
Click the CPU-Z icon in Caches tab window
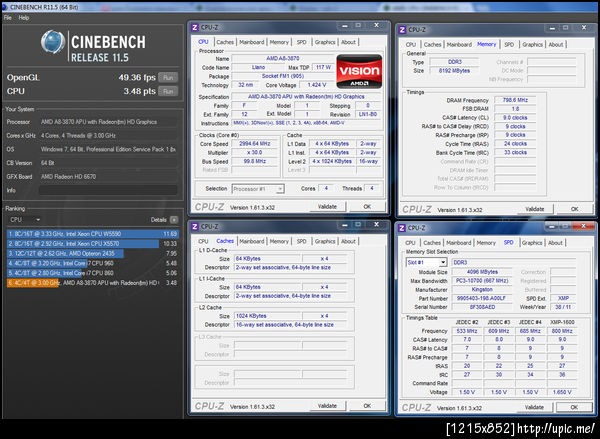pyautogui.click(x=195, y=227)
